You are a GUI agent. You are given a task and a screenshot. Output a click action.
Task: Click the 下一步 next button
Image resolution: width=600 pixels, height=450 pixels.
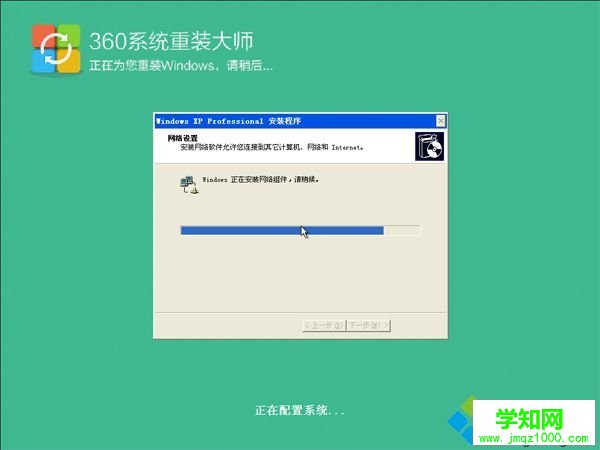point(368,325)
